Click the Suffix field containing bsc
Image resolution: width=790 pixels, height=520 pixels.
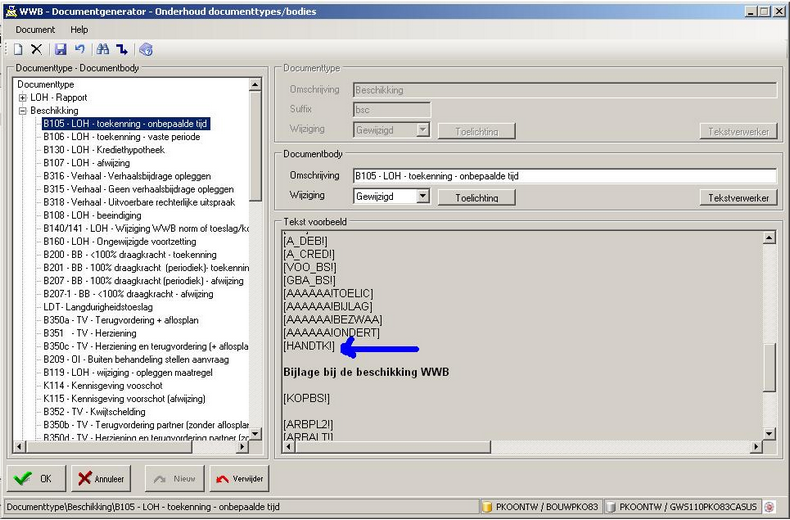pyautogui.click(x=392, y=110)
